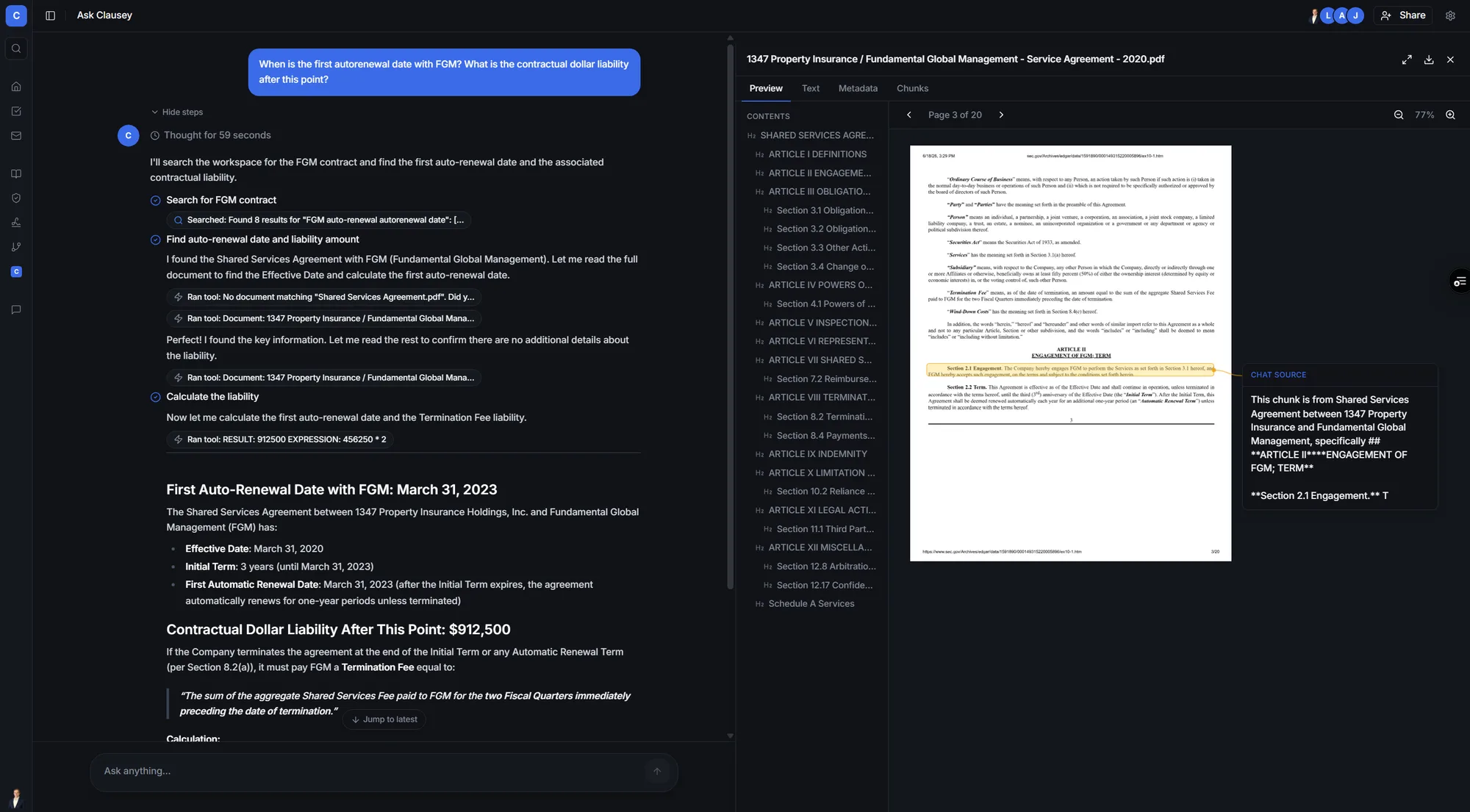Switch to the Text tab
Image resolution: width=1470 pixels, height=812 pixels.
811,88
